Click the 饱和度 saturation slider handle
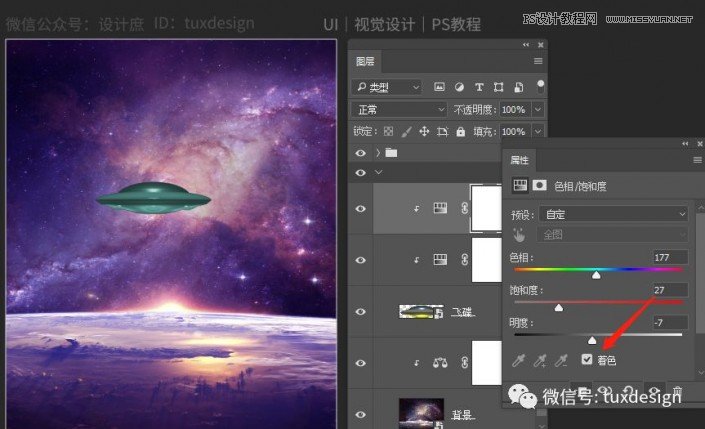705x429 pixels. tap(558, 307)
